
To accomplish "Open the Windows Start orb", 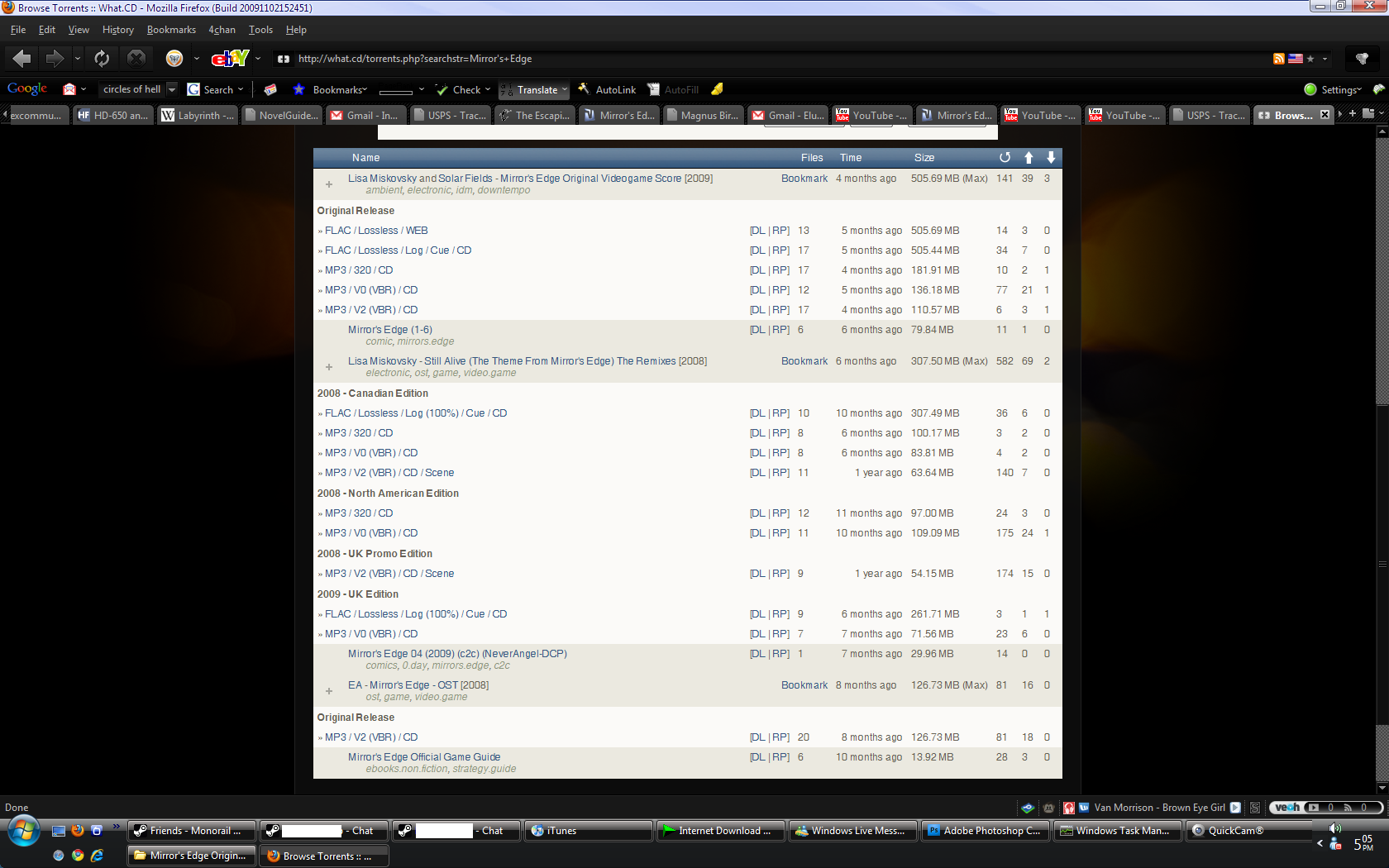I will click(x=23, y=831).
